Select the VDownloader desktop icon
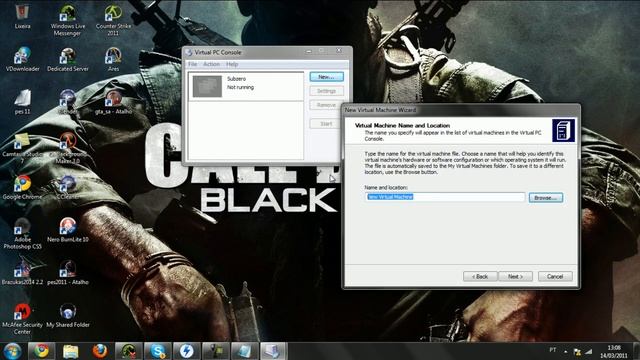The width and height of the screenshot is (640, 360). point(22,59)
